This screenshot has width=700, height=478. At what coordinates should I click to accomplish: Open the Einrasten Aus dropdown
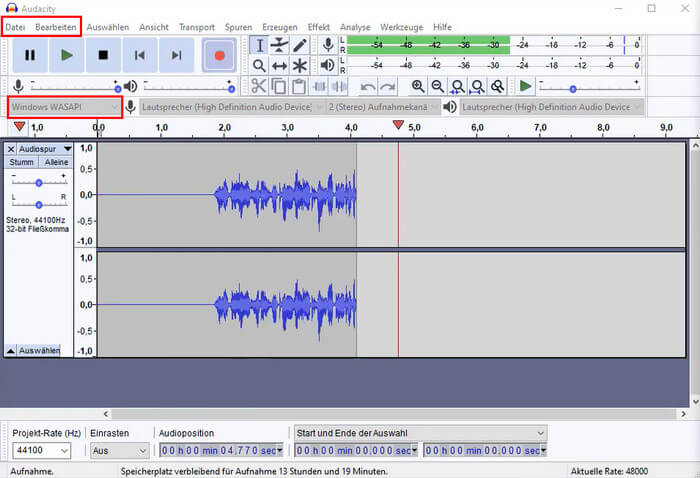[x=120, y=450]
